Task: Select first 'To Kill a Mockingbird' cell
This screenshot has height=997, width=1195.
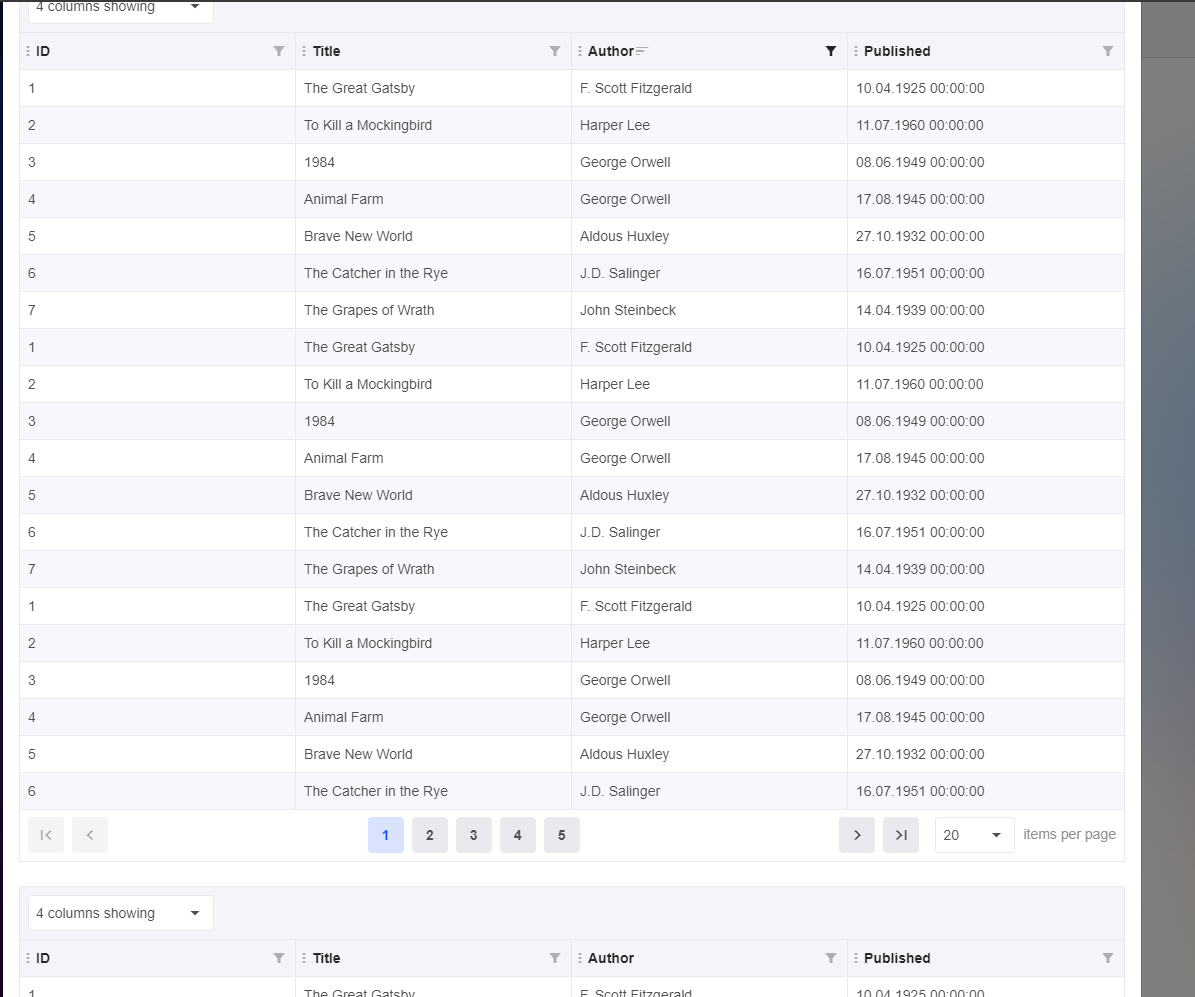Action: [x=433, y=125]
